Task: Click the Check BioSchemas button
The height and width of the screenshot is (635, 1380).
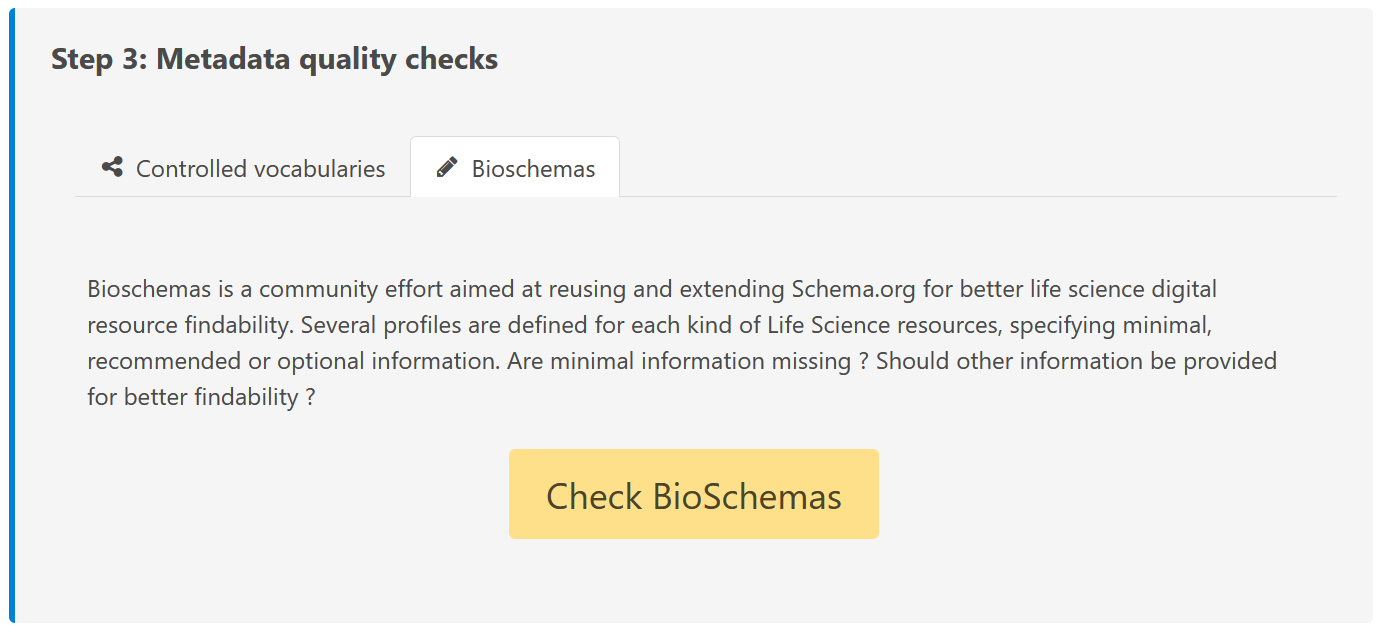Action: (693, 493)
